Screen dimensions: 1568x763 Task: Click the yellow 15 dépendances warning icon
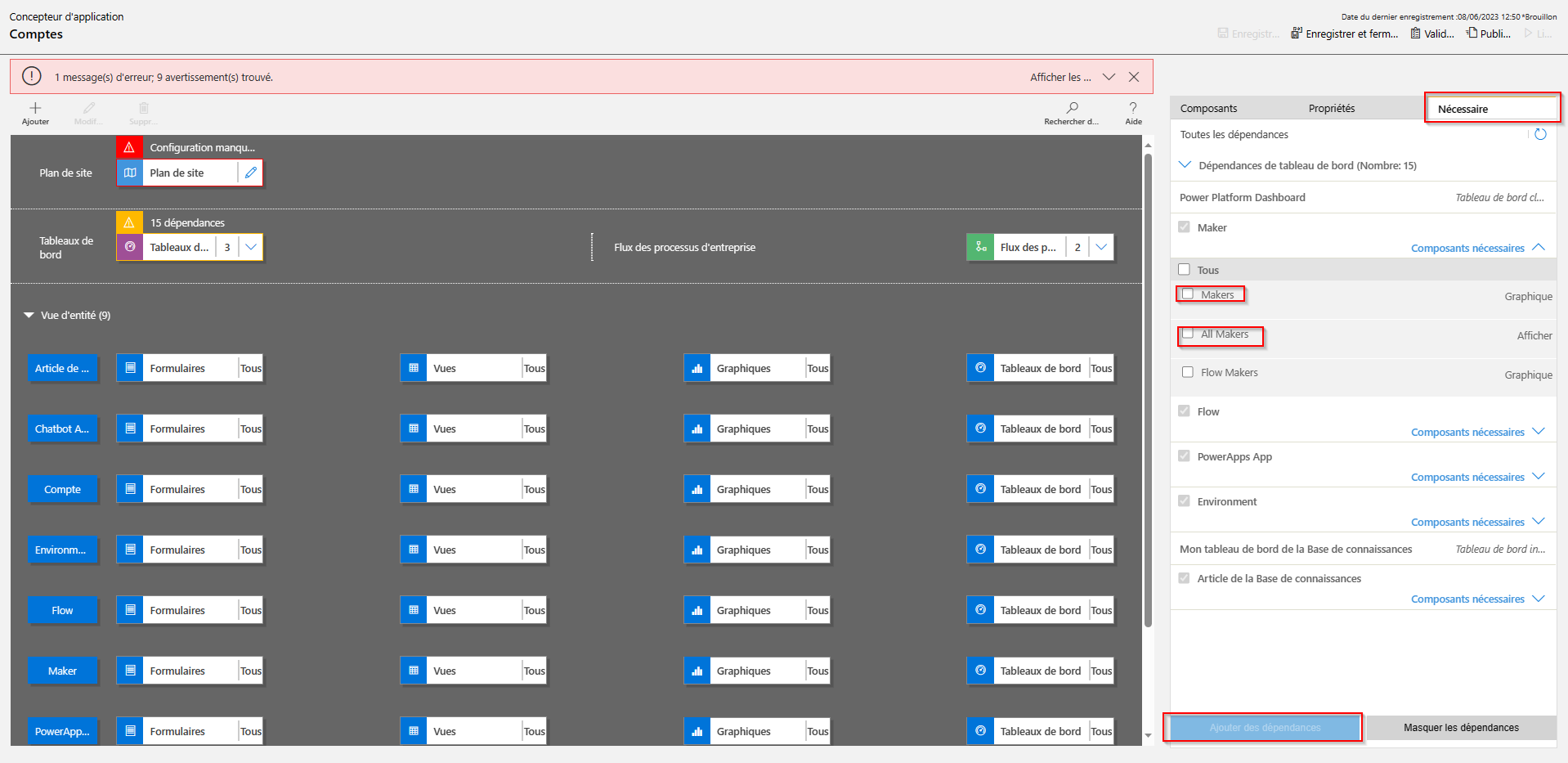[x=129, y=222]
